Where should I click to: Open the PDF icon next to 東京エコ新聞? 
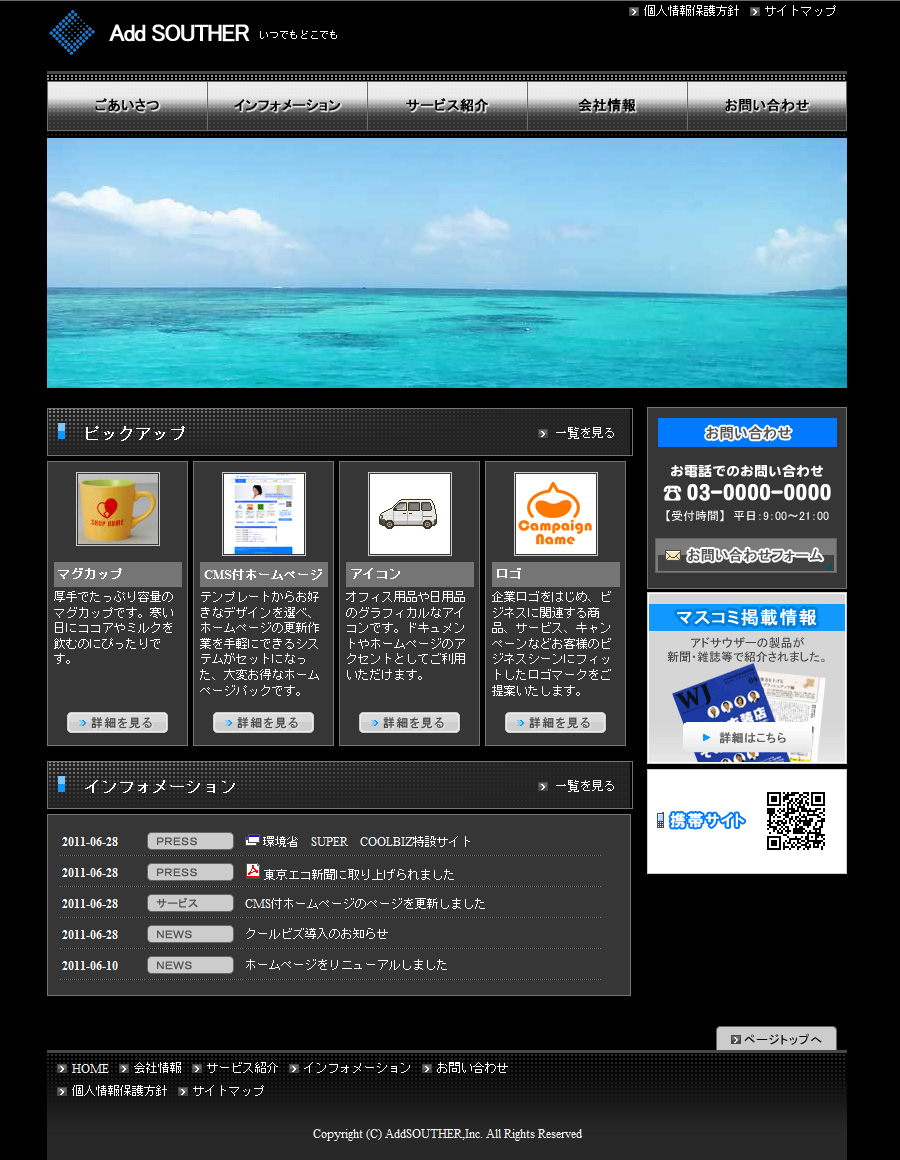point(252,871)
